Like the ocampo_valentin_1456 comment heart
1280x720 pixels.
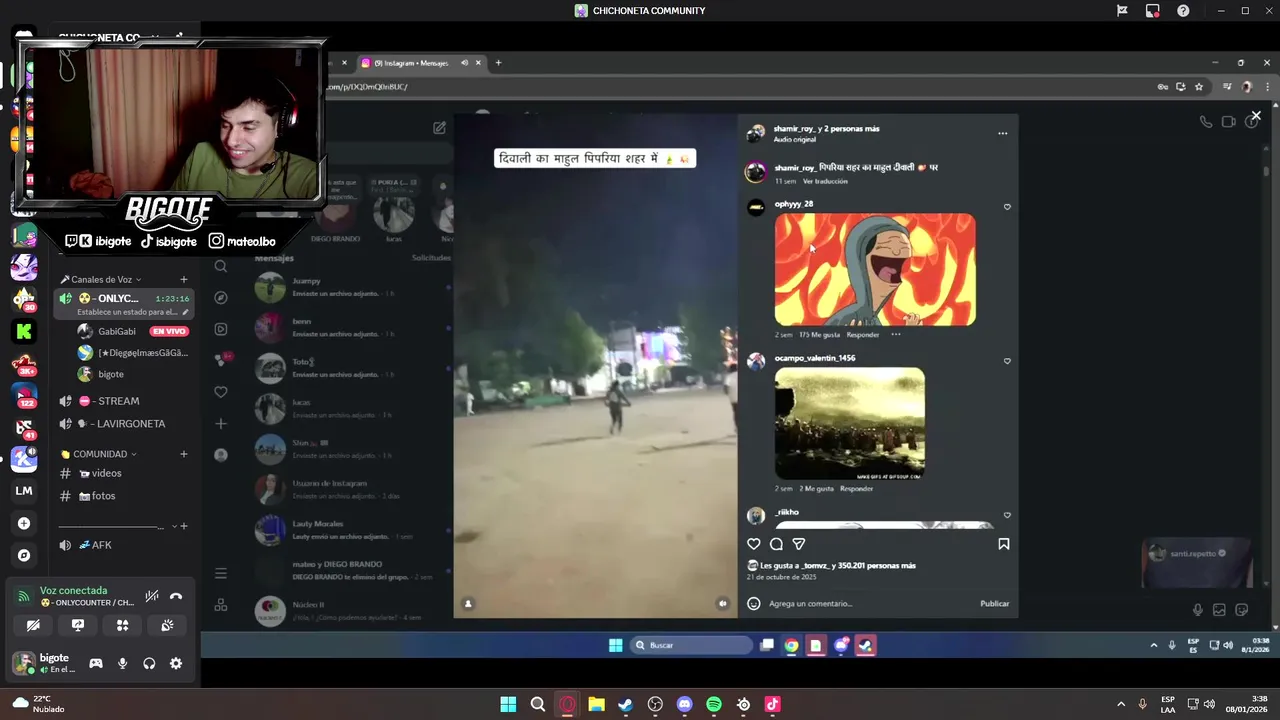(1007, 361)
